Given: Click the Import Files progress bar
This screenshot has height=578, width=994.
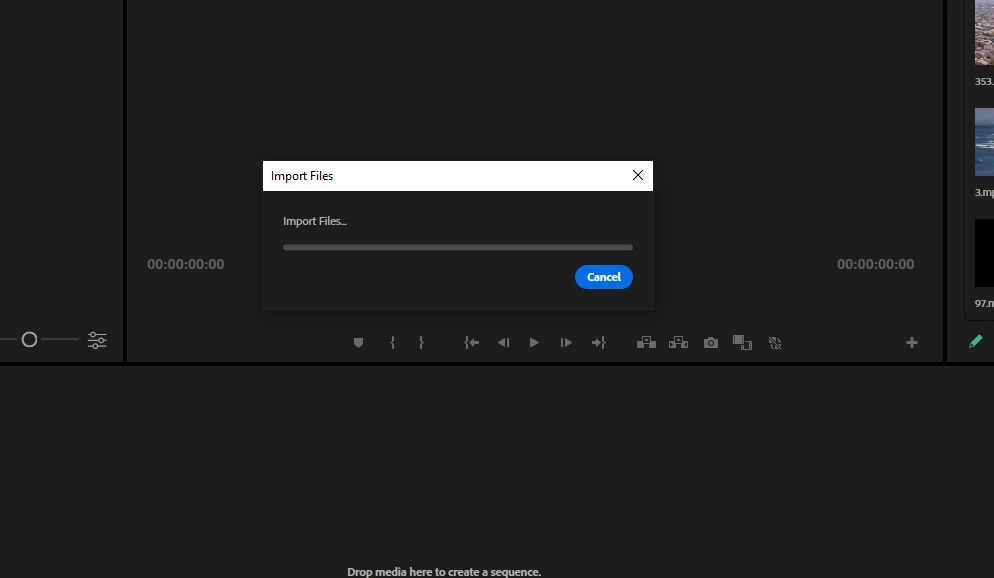Looking at the screenshot, I should [x=458, y=247].
